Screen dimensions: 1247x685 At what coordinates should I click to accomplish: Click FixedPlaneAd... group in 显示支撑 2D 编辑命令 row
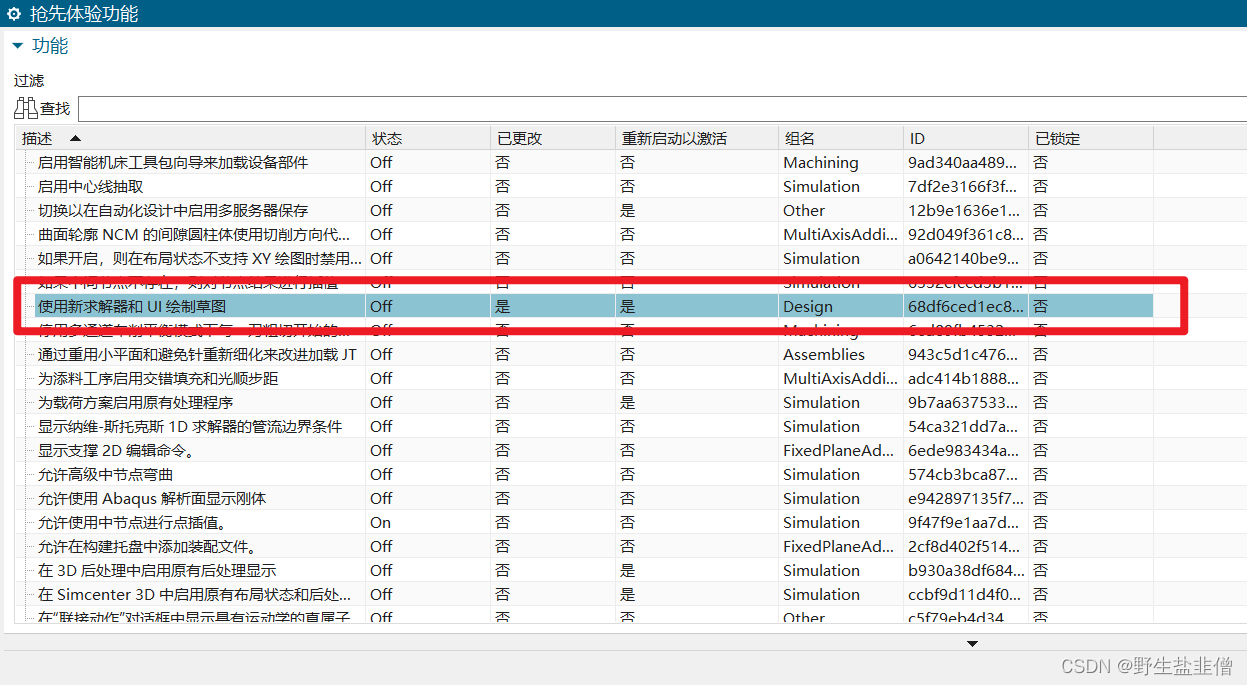click(x=839, y=450)
